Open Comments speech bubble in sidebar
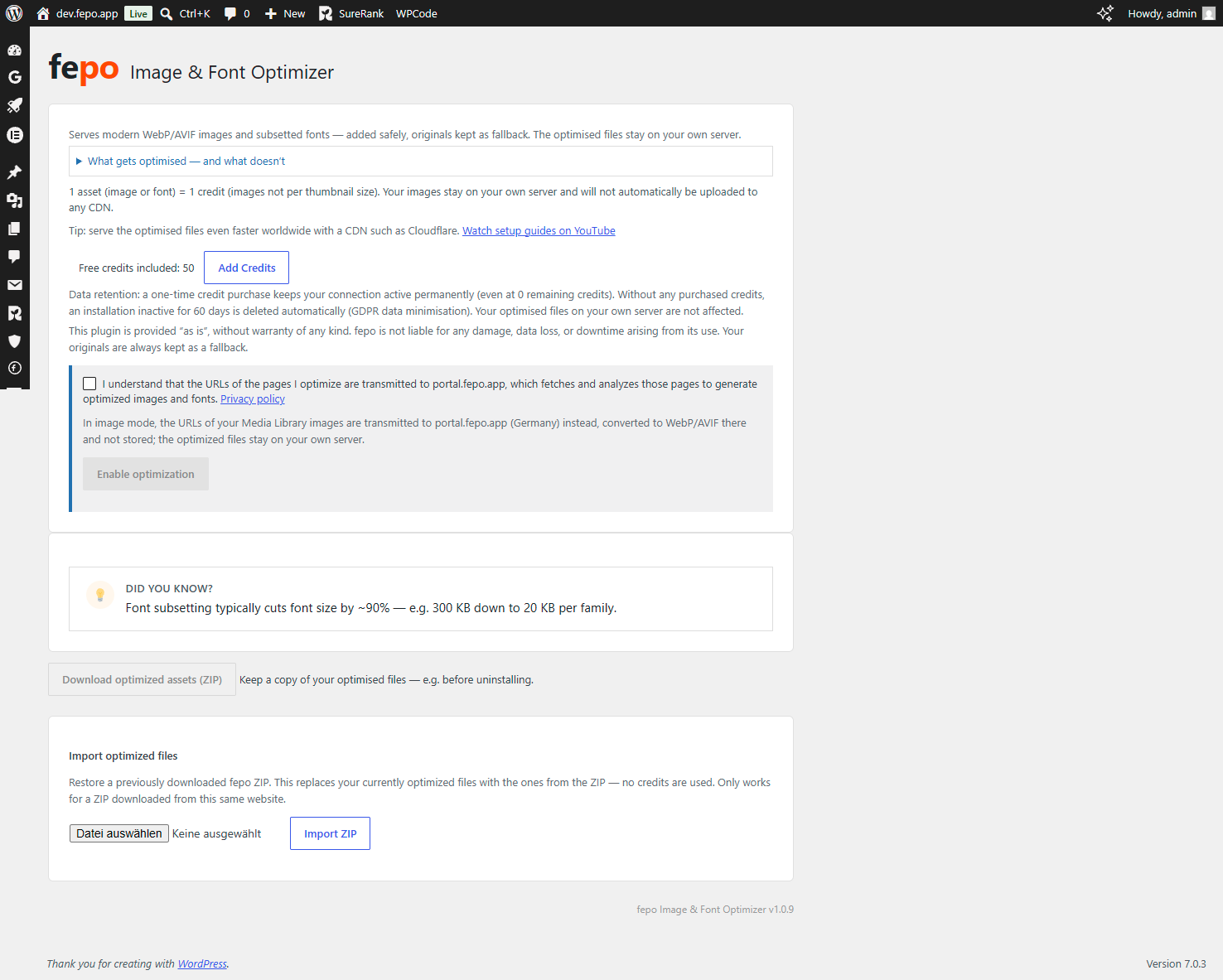The height and width of the screenshot is (980, 1223). point(14,257)
